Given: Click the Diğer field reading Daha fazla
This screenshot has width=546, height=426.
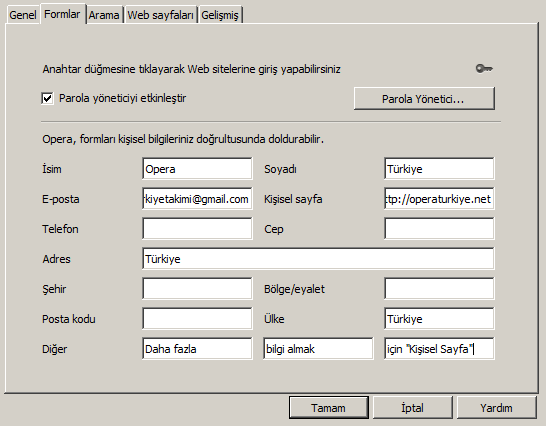Looking at the screenshot, I should 197,348.
